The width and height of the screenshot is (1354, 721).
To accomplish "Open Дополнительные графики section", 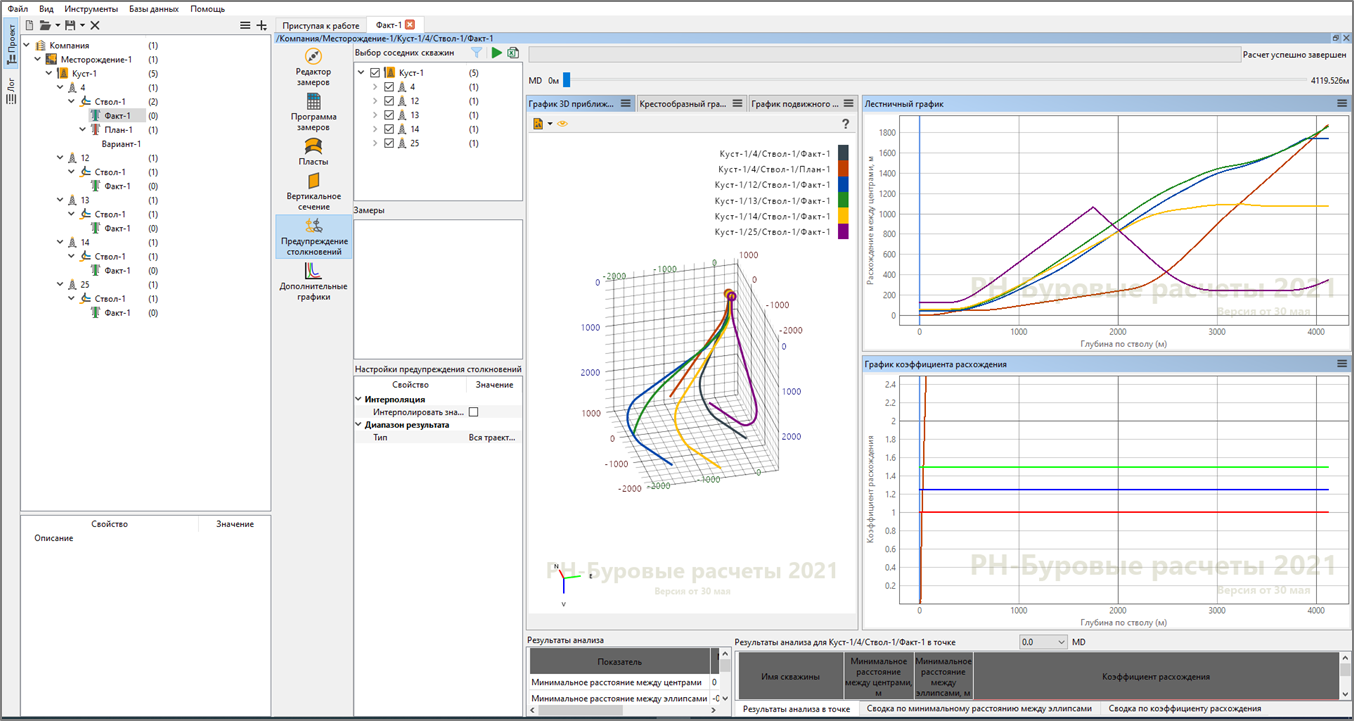I will click(313, 280).
